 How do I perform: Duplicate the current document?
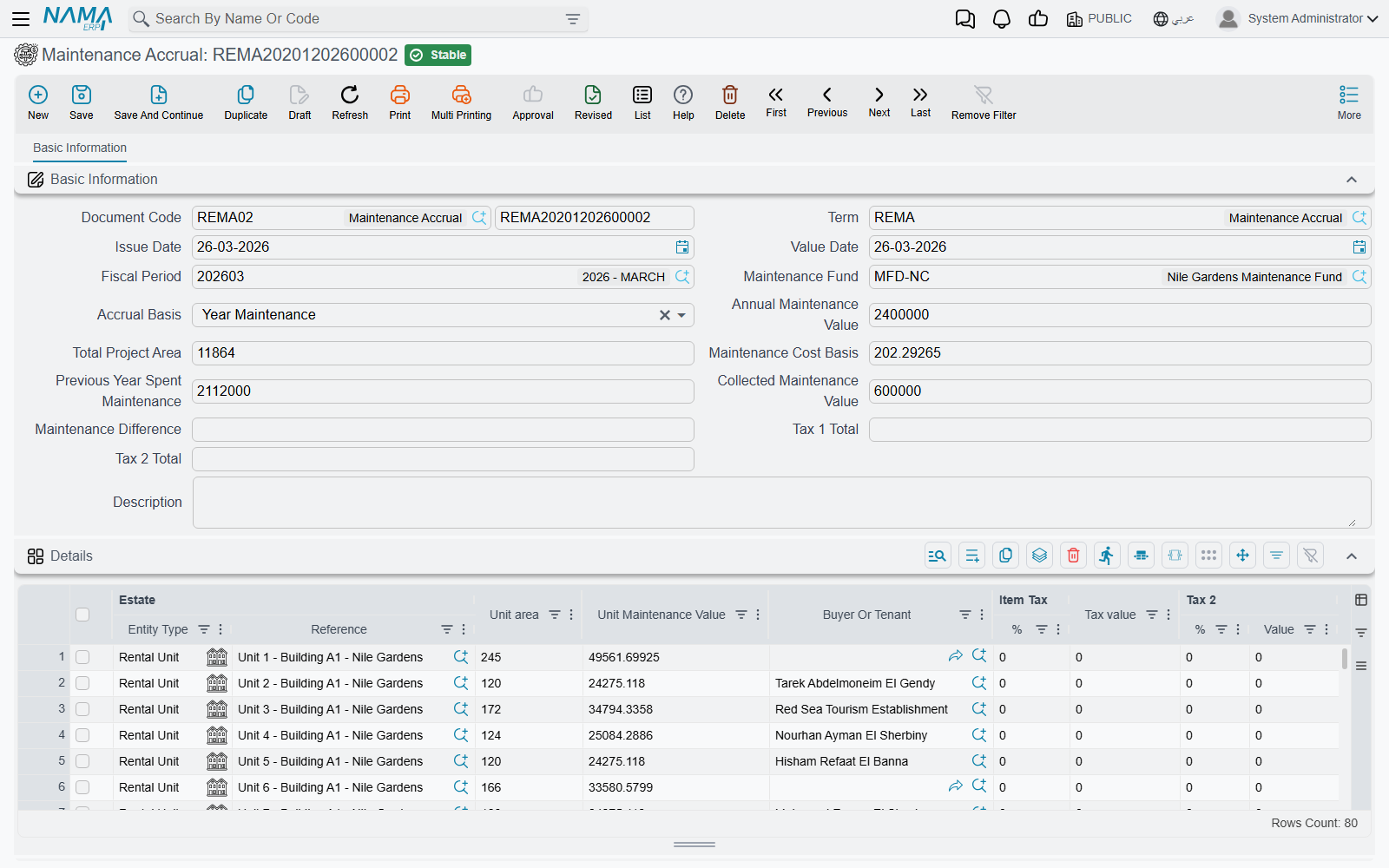[x=246, y=102]
